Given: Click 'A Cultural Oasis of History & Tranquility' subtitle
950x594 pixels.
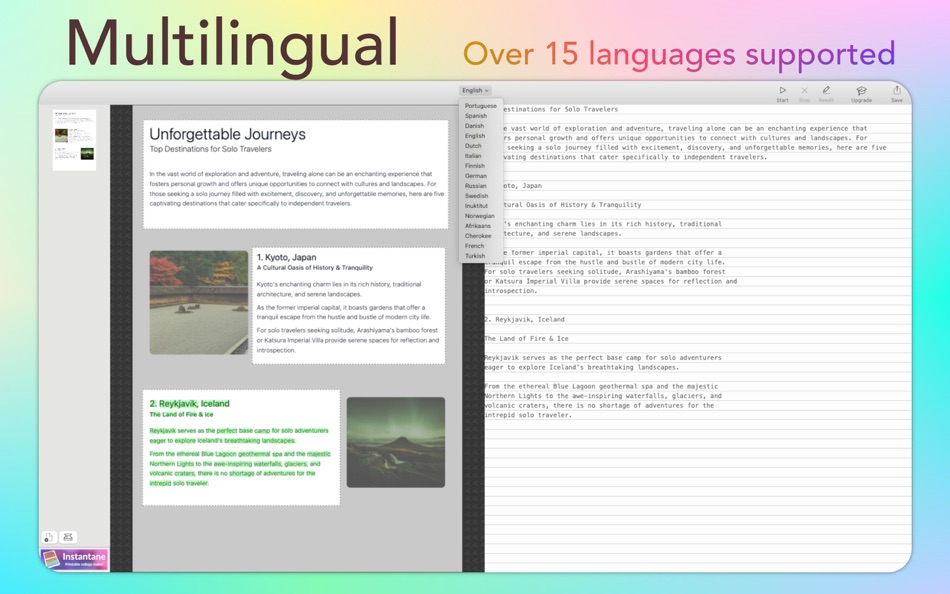Looking at the screenshot, I should coord(314,267).
